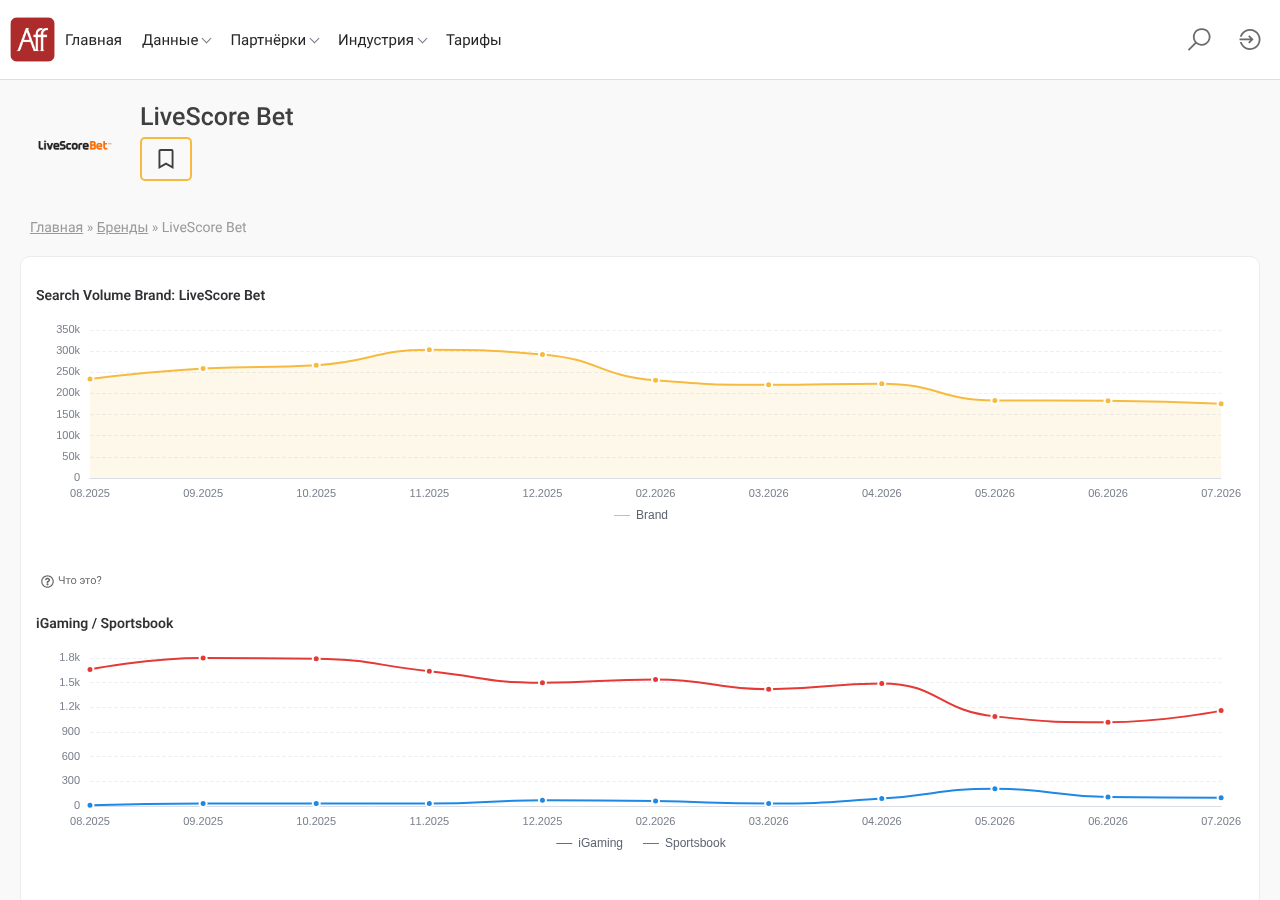Expand the Данные dropdown menu
The height and width of the screenshot is (900, 1280).
176,40
